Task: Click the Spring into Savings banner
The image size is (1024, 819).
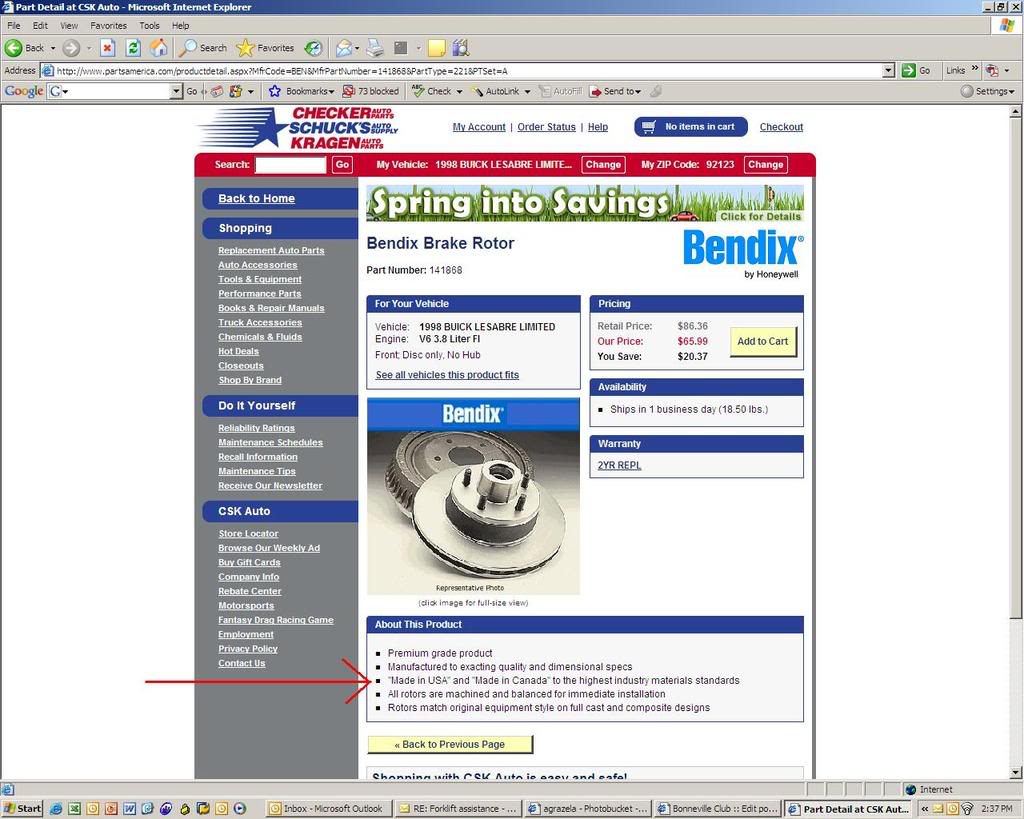Action: [x=585, y=203]
